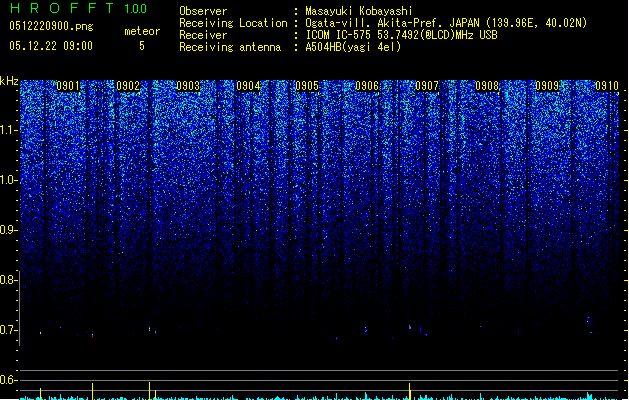
Task: Click the 0909 time marker
Action: (x=547, y=86)
